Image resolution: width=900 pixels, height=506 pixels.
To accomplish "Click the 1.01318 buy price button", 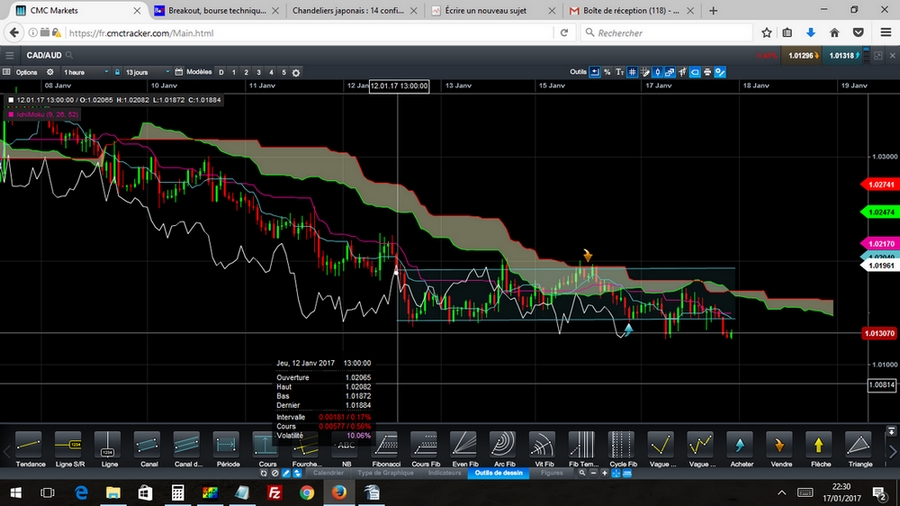I will (844, 56).
